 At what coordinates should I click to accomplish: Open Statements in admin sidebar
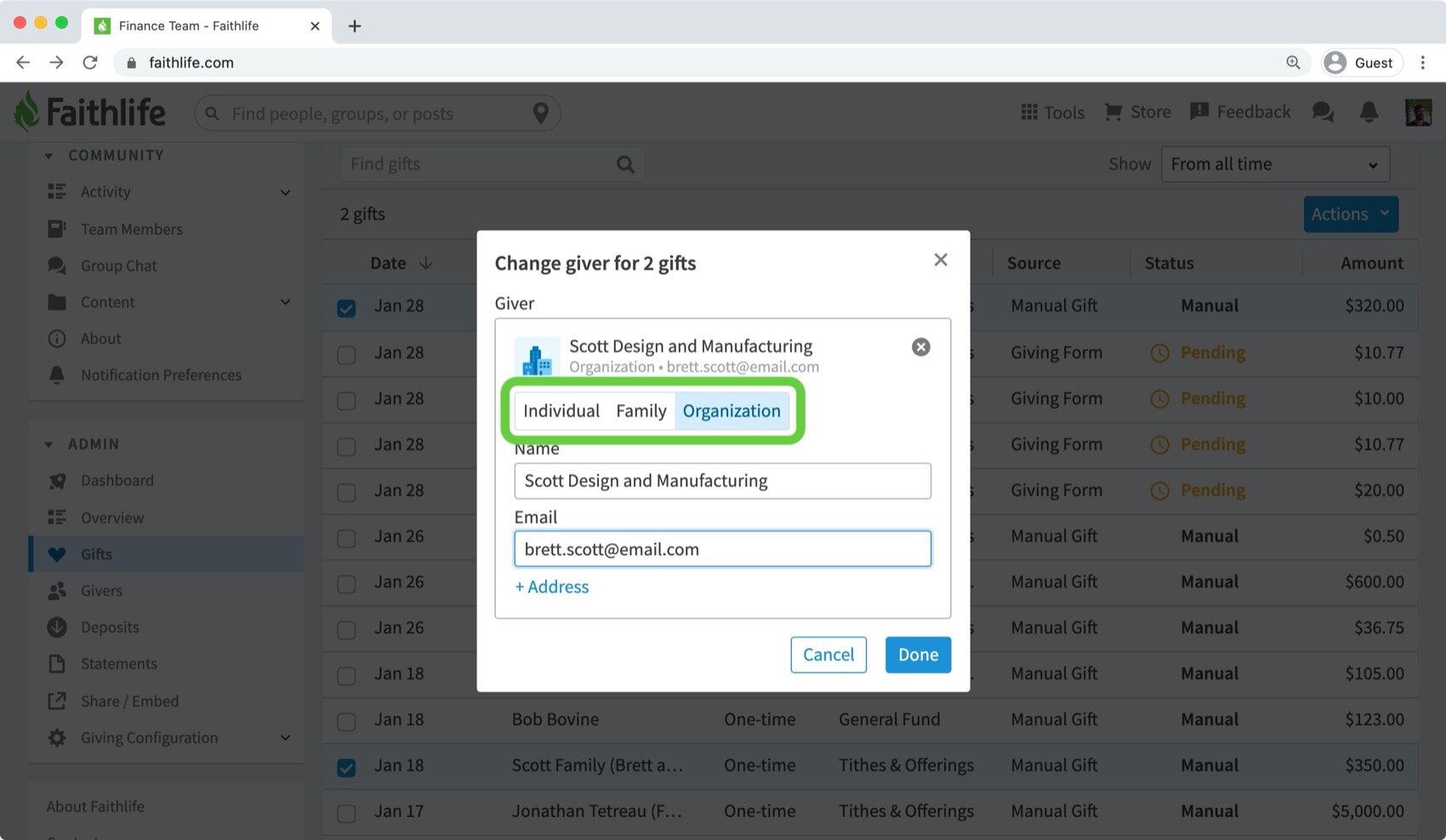[119, 664]
